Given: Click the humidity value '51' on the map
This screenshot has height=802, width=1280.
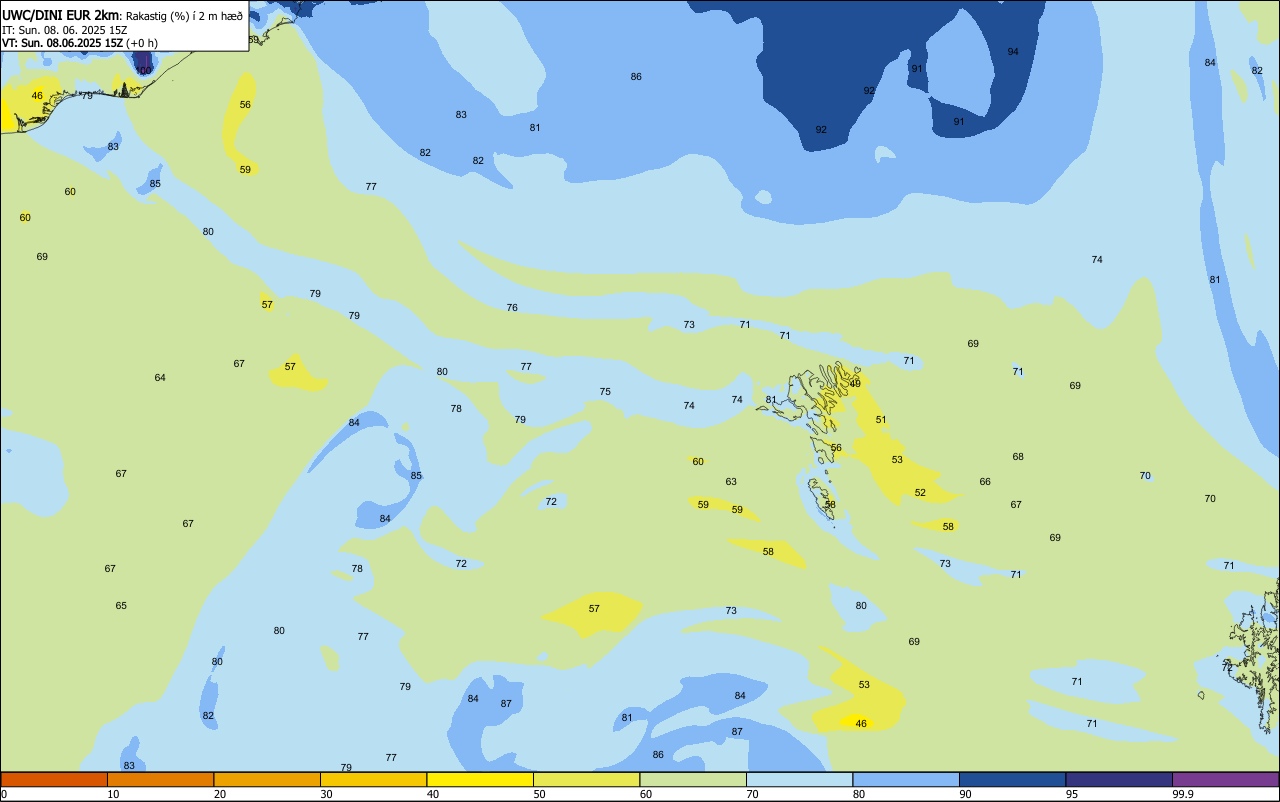Looking at the screenshot, I should 881,420.
